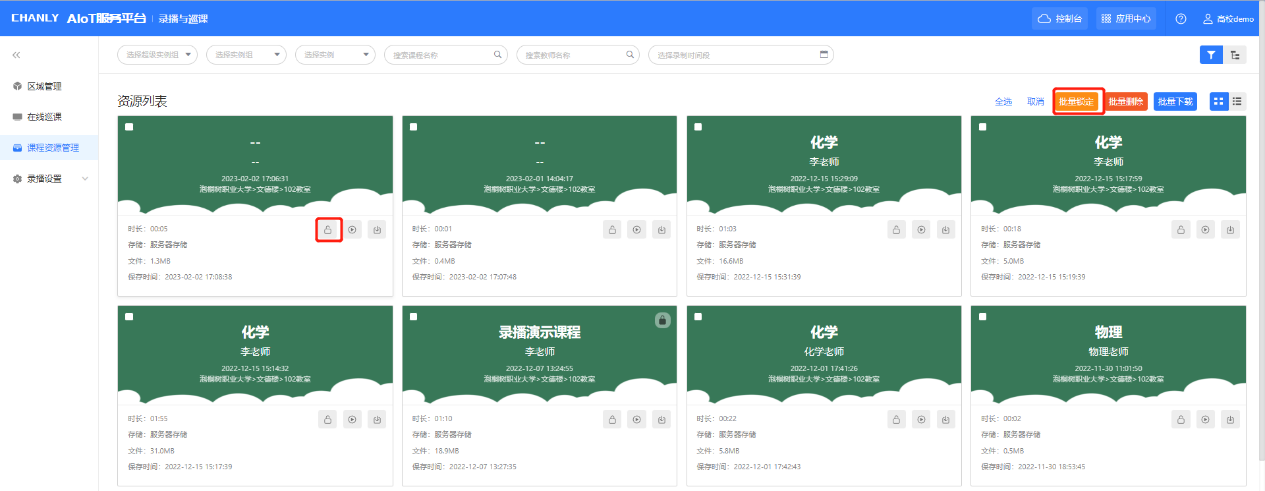Switch to list view layout
The image size is (1265, 491).
(x=1237, y=101)
